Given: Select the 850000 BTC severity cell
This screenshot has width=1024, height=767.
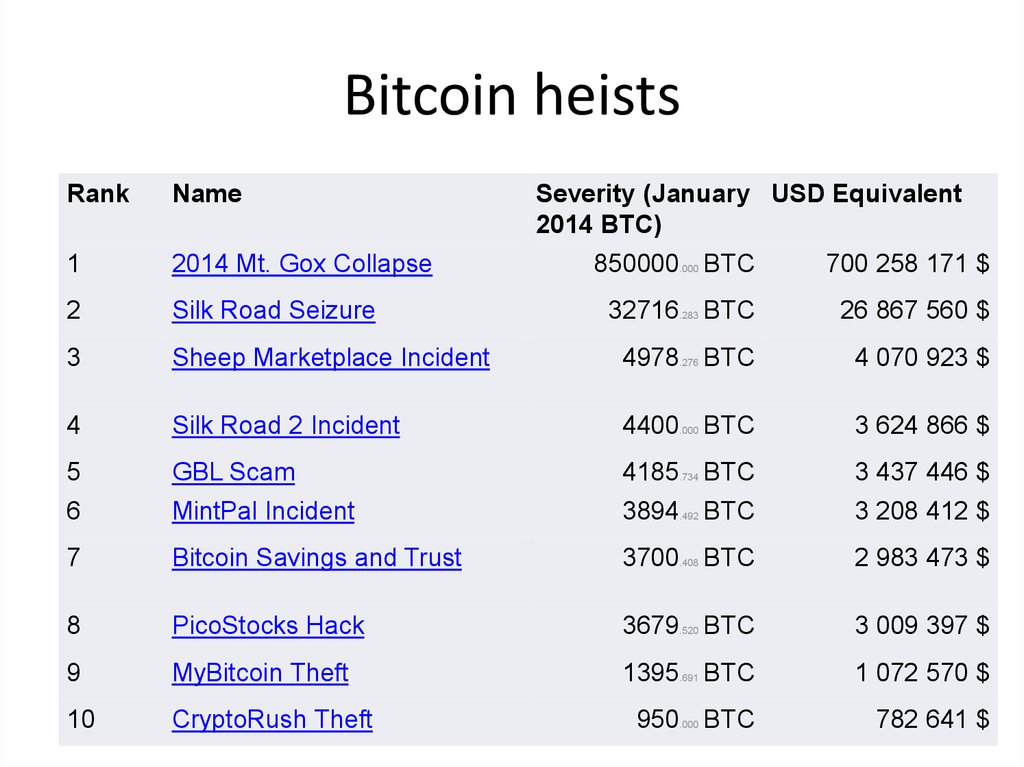Looking at the screenshot, I should point(674,264).
